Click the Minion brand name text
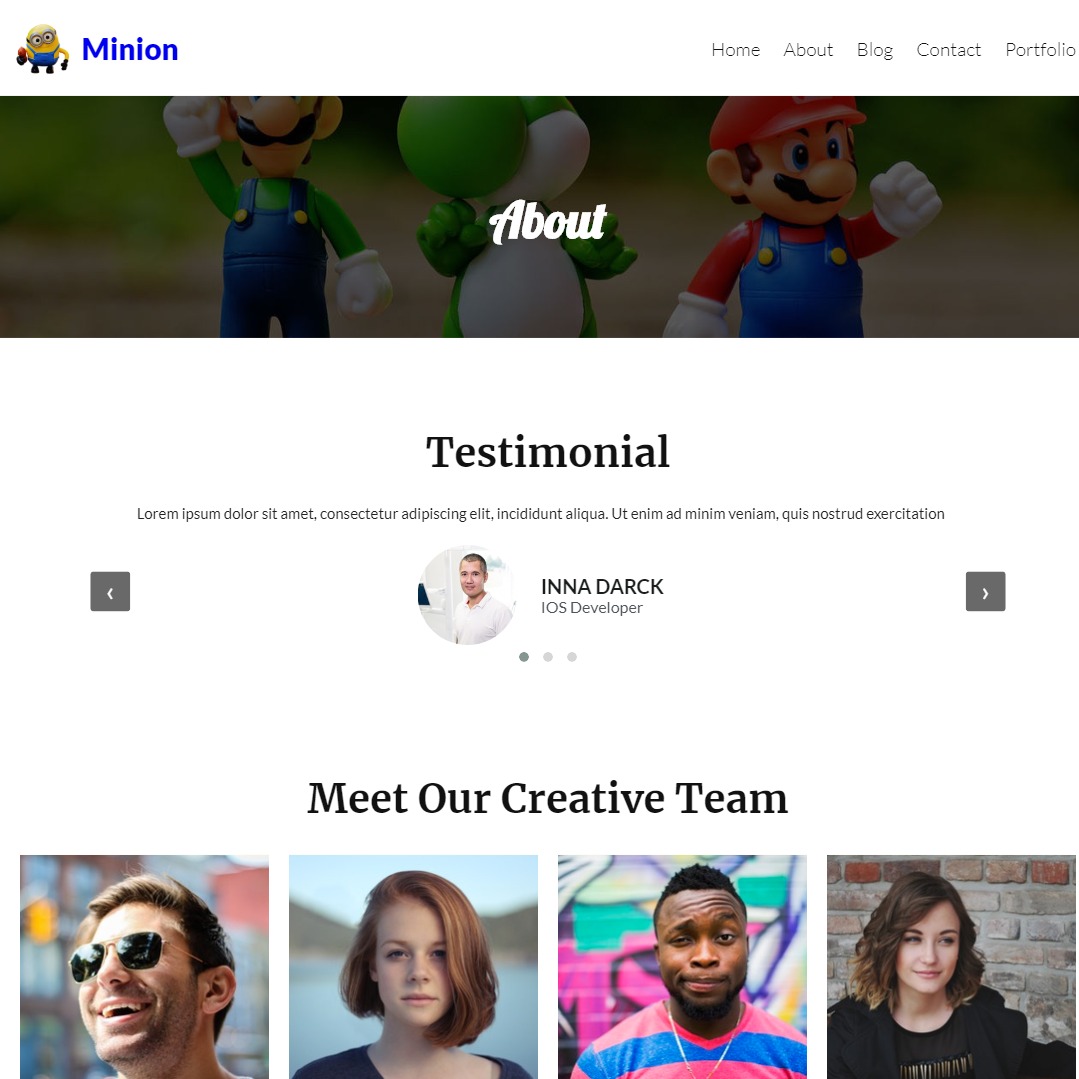Image resolution: width=1079 pixels, height=1079 pixels. (x=130, y=50)
